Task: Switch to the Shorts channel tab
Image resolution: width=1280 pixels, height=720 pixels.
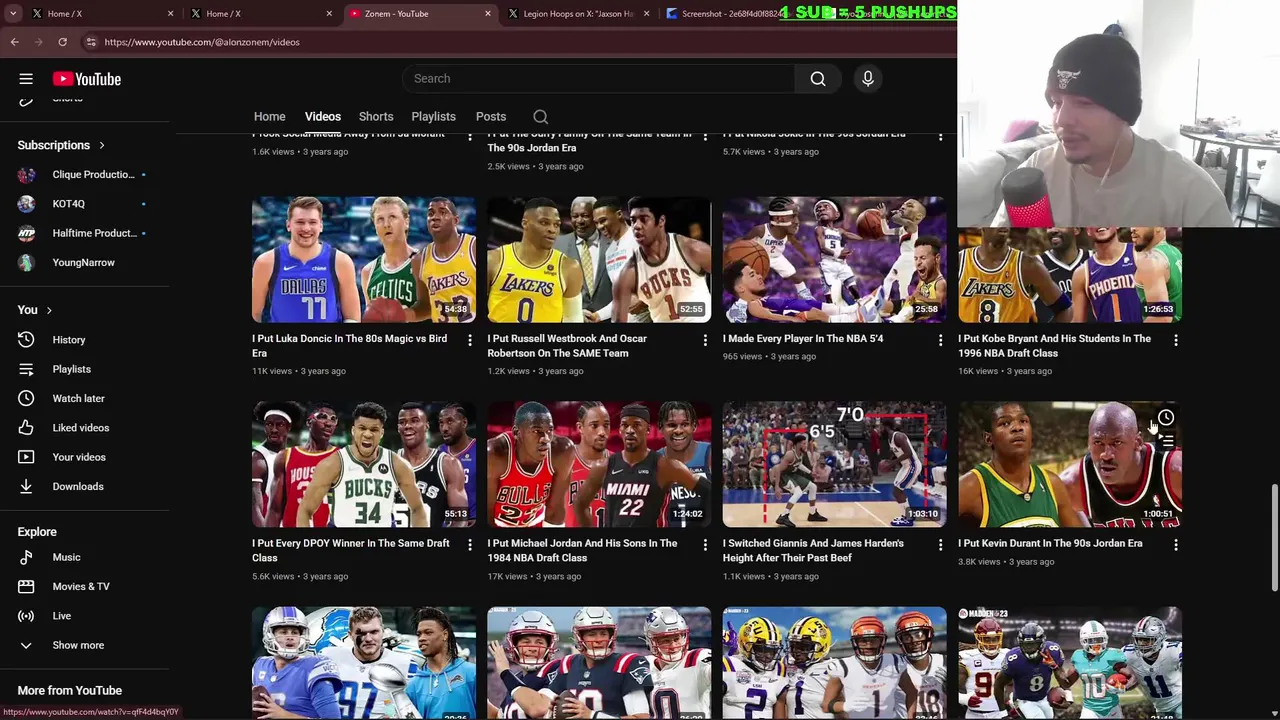Action: tap(376, 117)
